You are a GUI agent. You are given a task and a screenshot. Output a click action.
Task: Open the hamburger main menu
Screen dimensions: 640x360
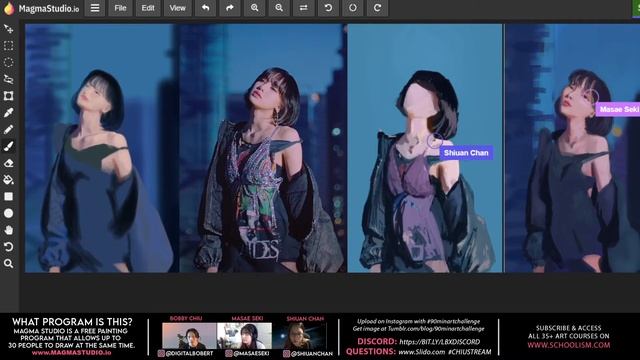(x=95, y=8)
